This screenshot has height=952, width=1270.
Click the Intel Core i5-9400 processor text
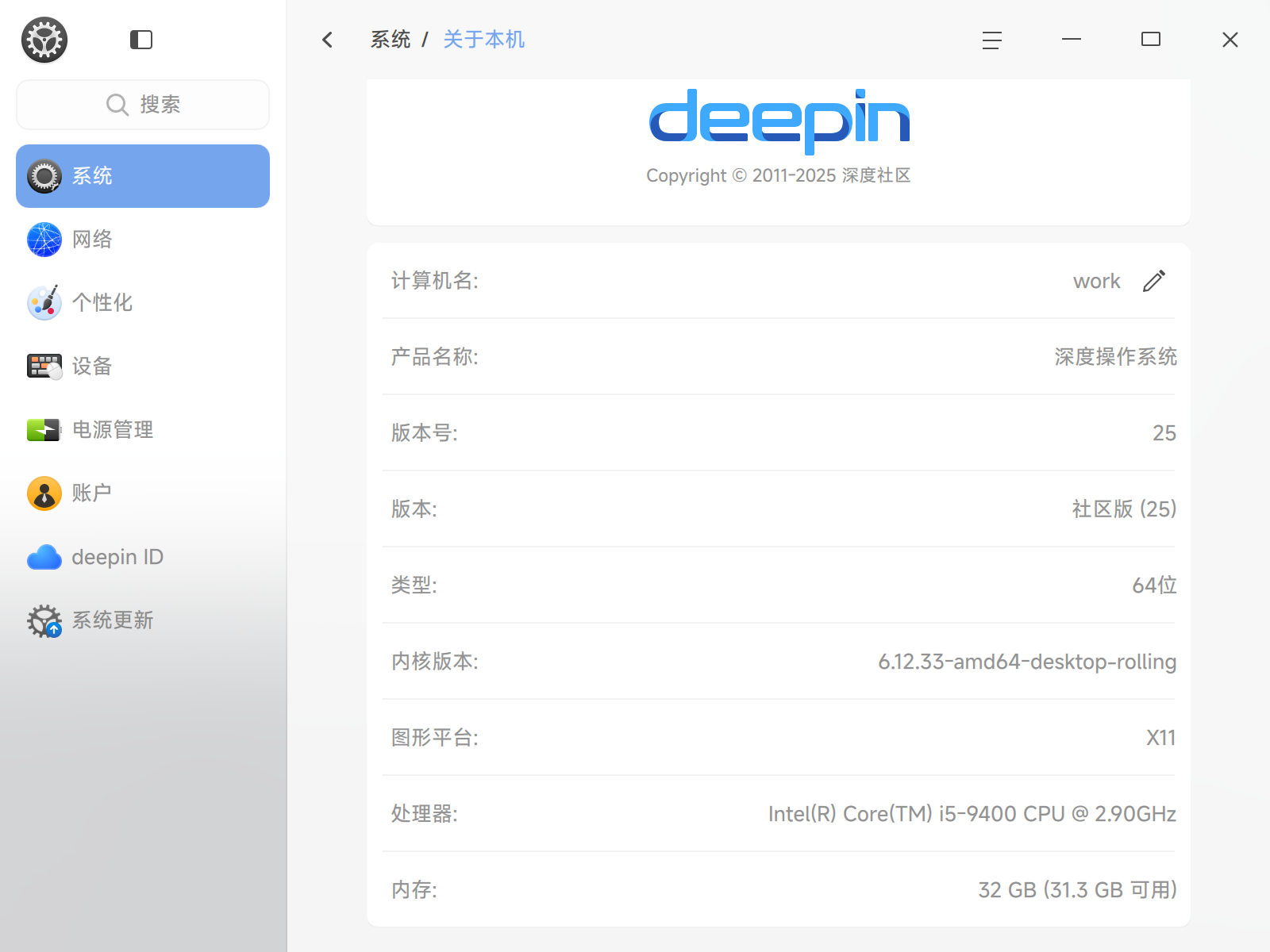[972, 814]
